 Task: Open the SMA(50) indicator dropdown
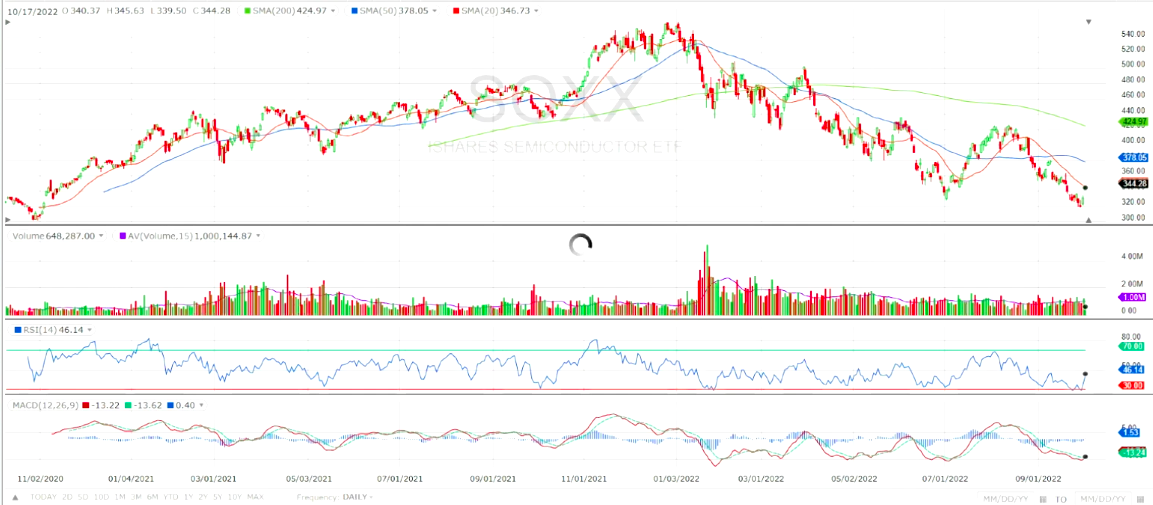[x=436, y=11]
